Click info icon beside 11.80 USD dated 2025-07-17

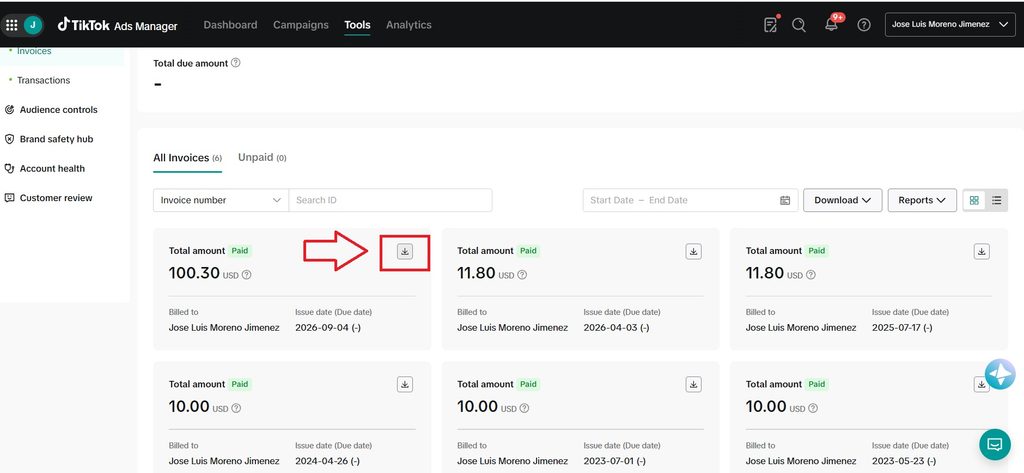[810, 275]
